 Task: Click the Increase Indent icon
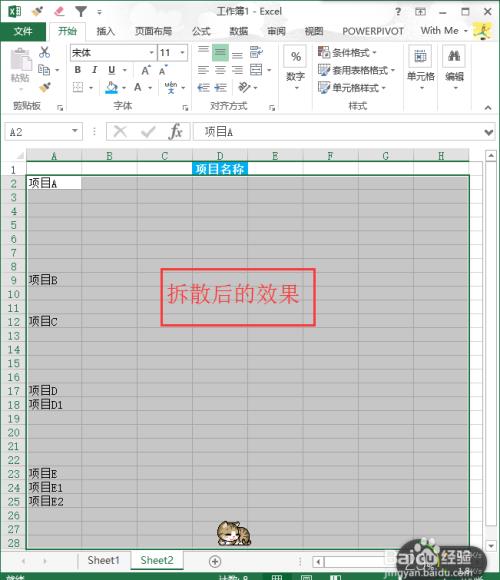pyautogui.click(x=221, y=88)
